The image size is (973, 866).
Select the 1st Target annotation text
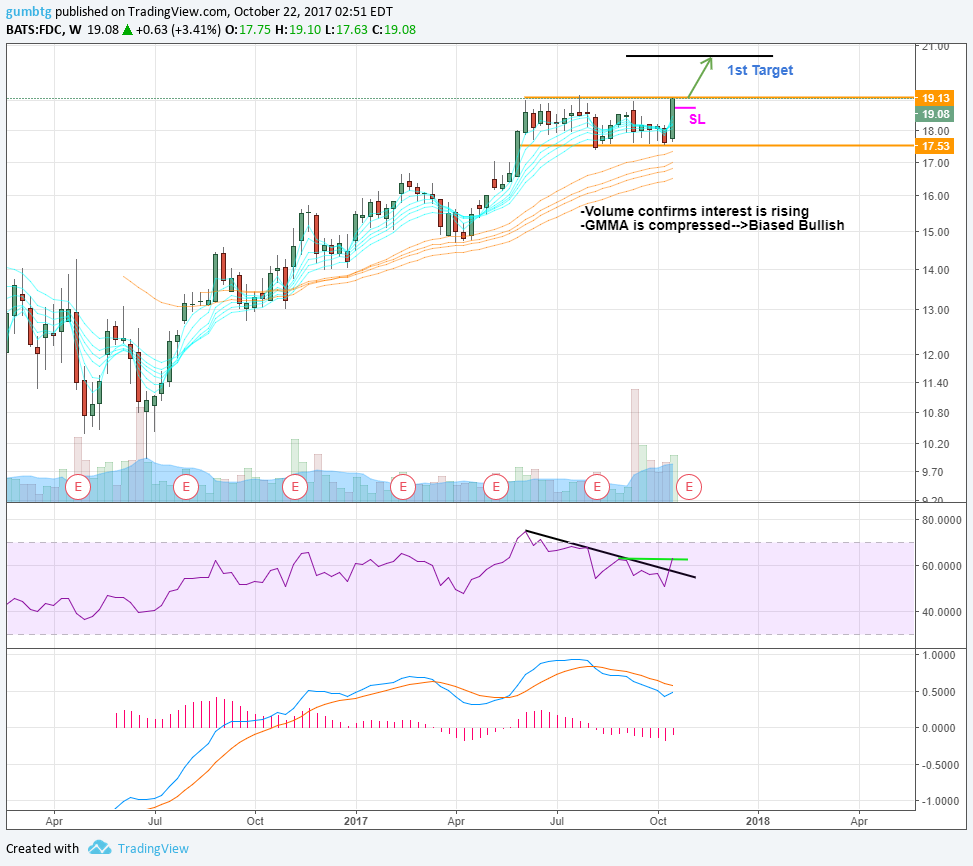pos(760,70)
